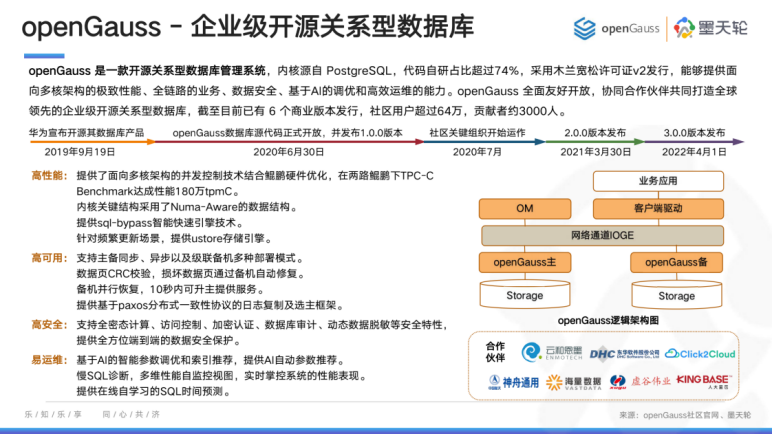
Task: Click the 高安全 section heading
Action: [x=49, y=325]
